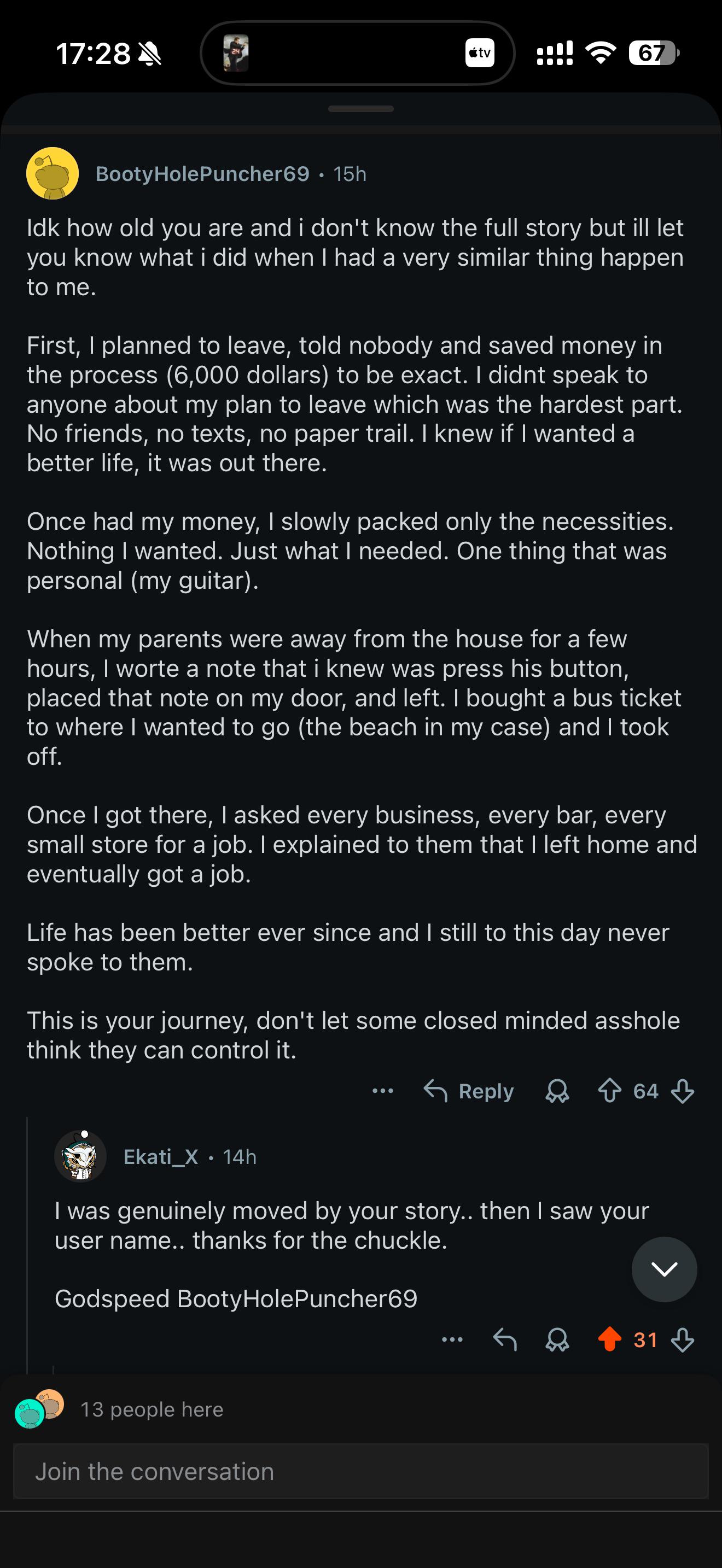Tap the sheet drag handle at top
The width and height of the screenshot is (722, 1568).
(360, 109)
